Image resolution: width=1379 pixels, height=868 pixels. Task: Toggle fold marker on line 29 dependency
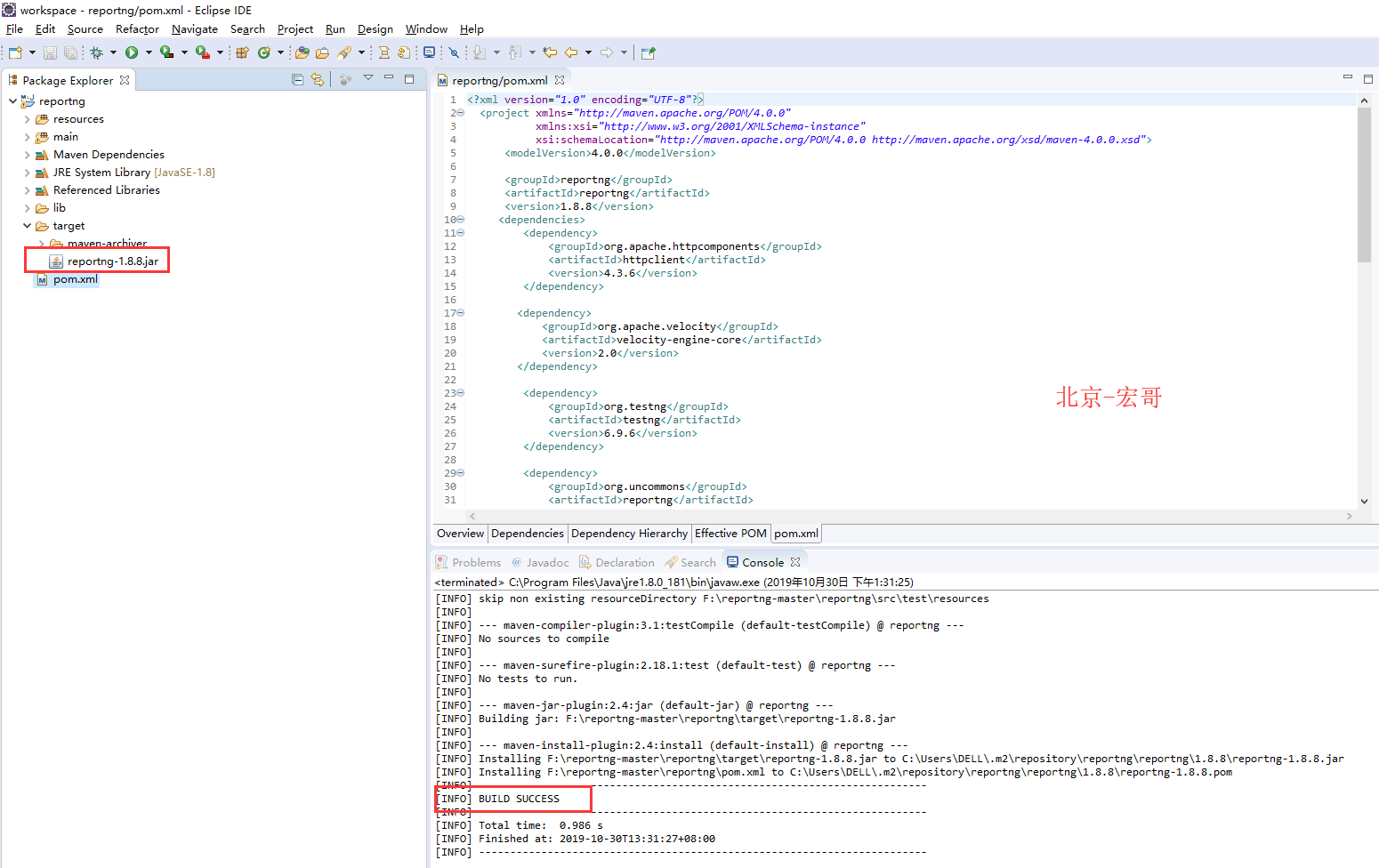tap(461, 473)
